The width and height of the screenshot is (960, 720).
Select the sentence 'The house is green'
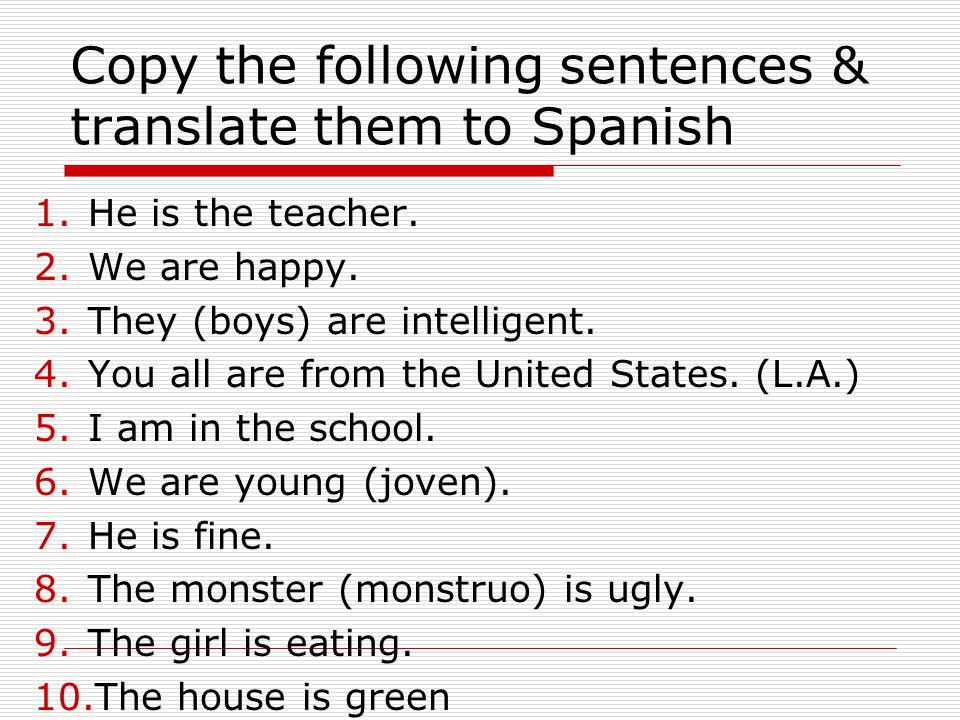pyautogui.click(x=272, y=698)
